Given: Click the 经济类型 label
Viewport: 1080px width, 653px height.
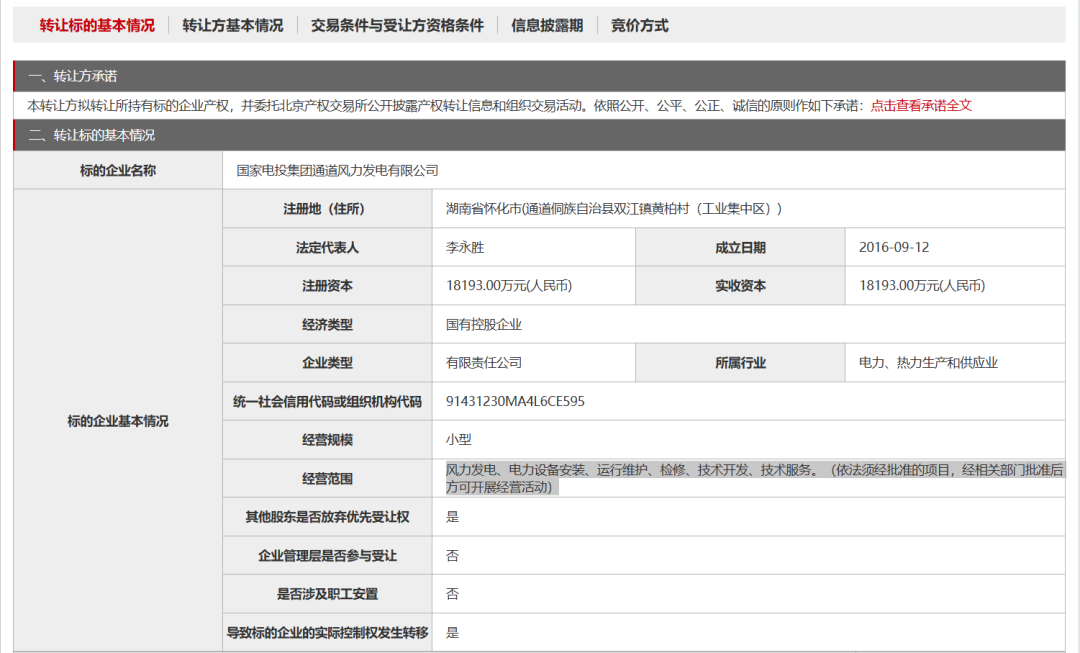Looking at the screenshot, I should point(327,324).
